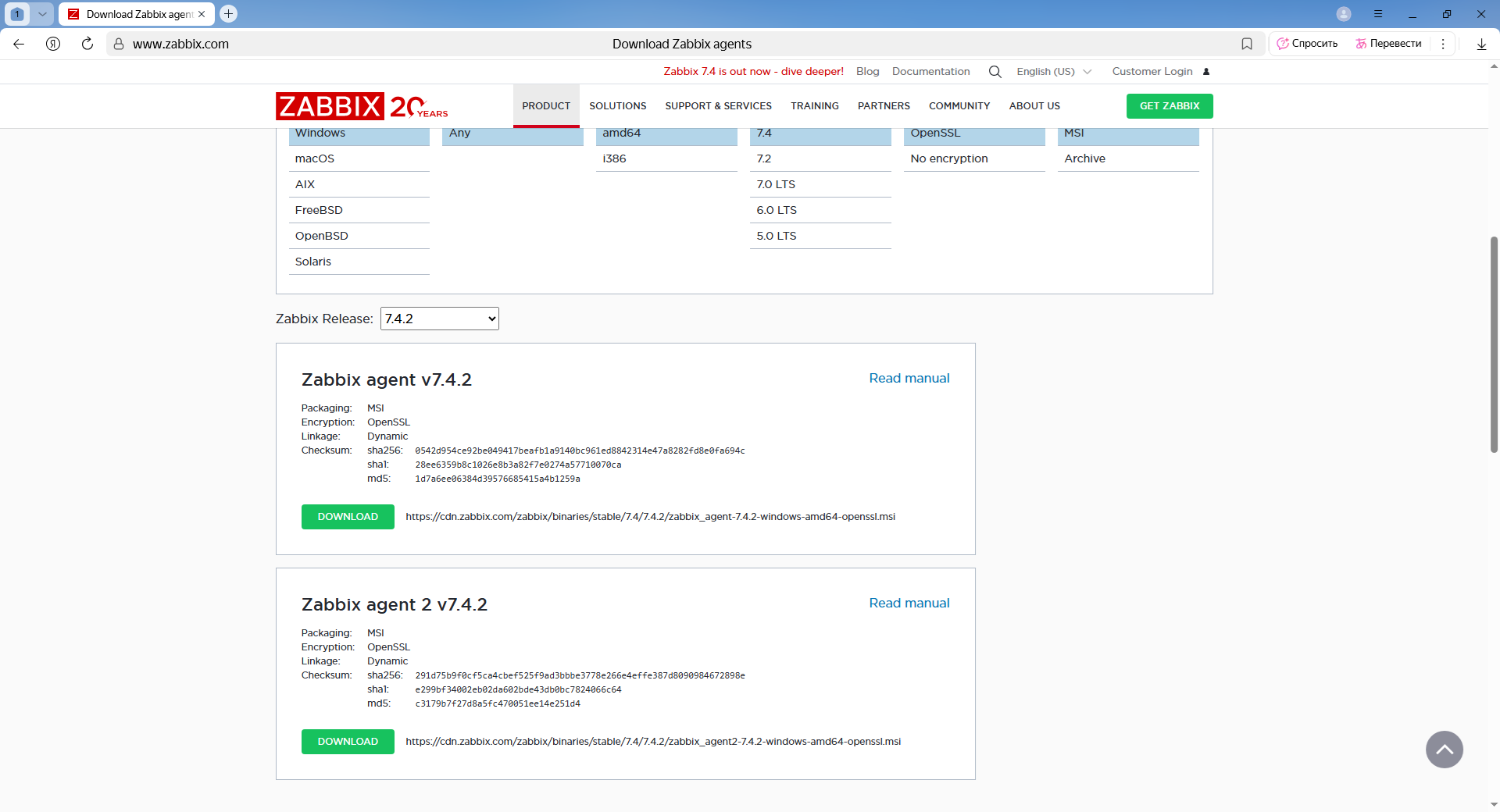This screenshot has width=1500, height=812.
Task: Click sha256 checksum of Zabbix agent v7.4.2
Action: coord(580,451)
